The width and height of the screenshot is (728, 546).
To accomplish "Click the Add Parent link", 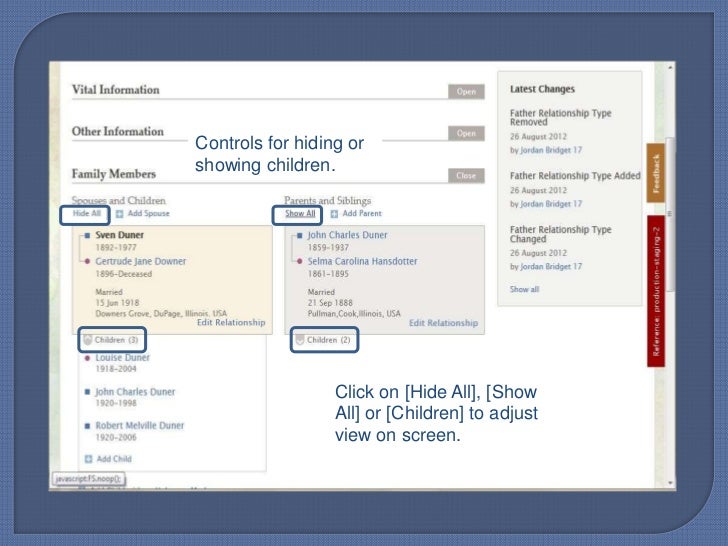I will [x=362, y=214].
